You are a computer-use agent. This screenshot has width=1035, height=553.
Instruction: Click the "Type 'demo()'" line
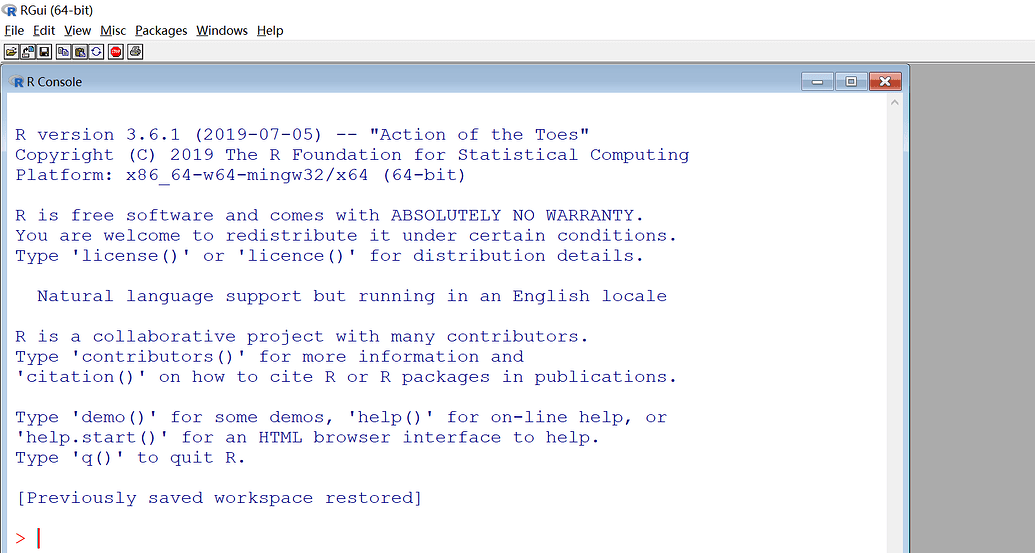tap(341, 417)
